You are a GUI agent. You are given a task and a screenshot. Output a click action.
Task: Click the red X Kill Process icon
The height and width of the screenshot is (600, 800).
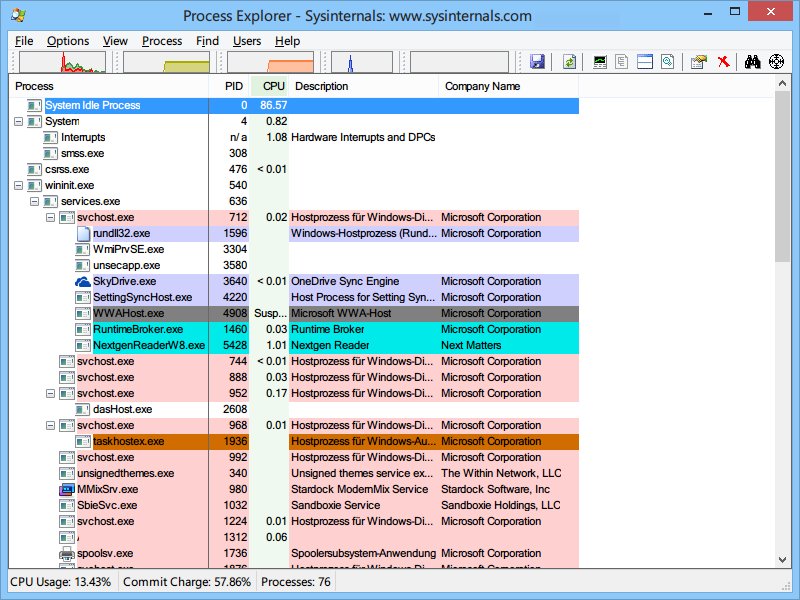pos(723,62)
